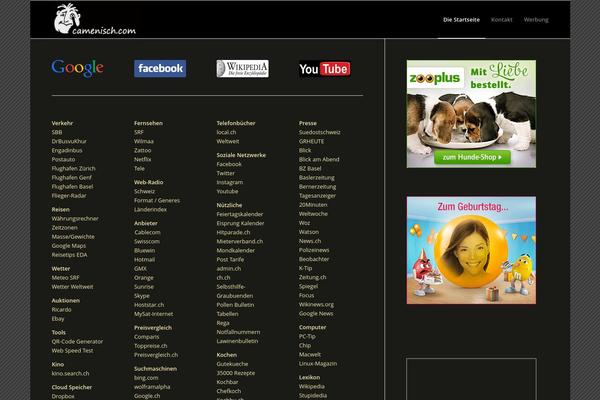Open the Mondkalender link
The height and width of the screenshot is (400, 600).
[235, 250]
